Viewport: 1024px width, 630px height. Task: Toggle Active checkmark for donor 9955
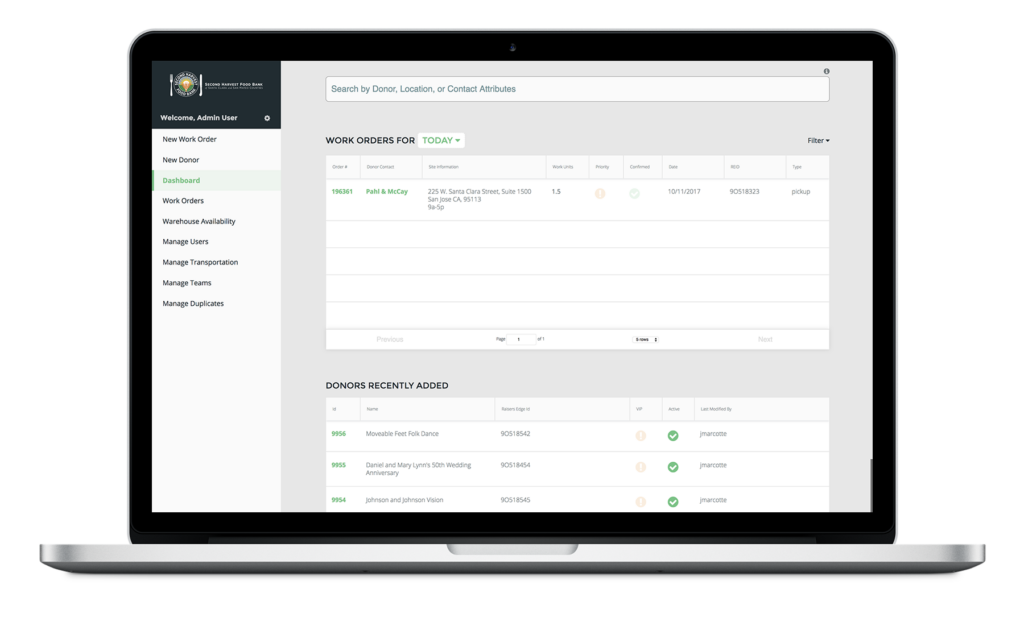point(673,467)
